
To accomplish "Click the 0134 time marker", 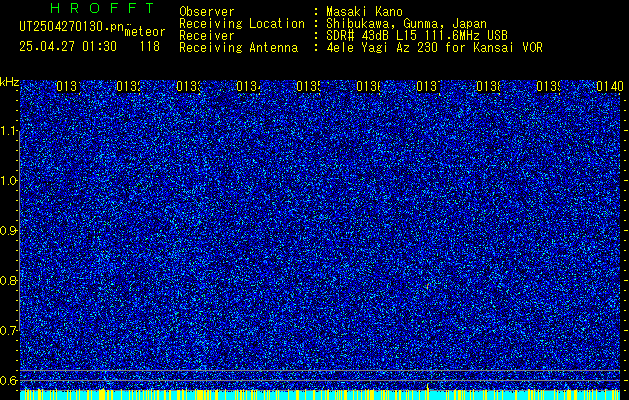I will tap(249, 86).
